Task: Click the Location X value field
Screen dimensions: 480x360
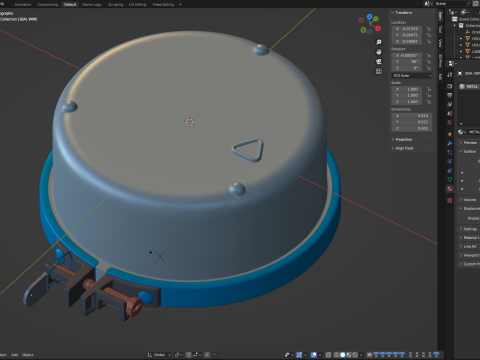Action: tap(407, 29)
